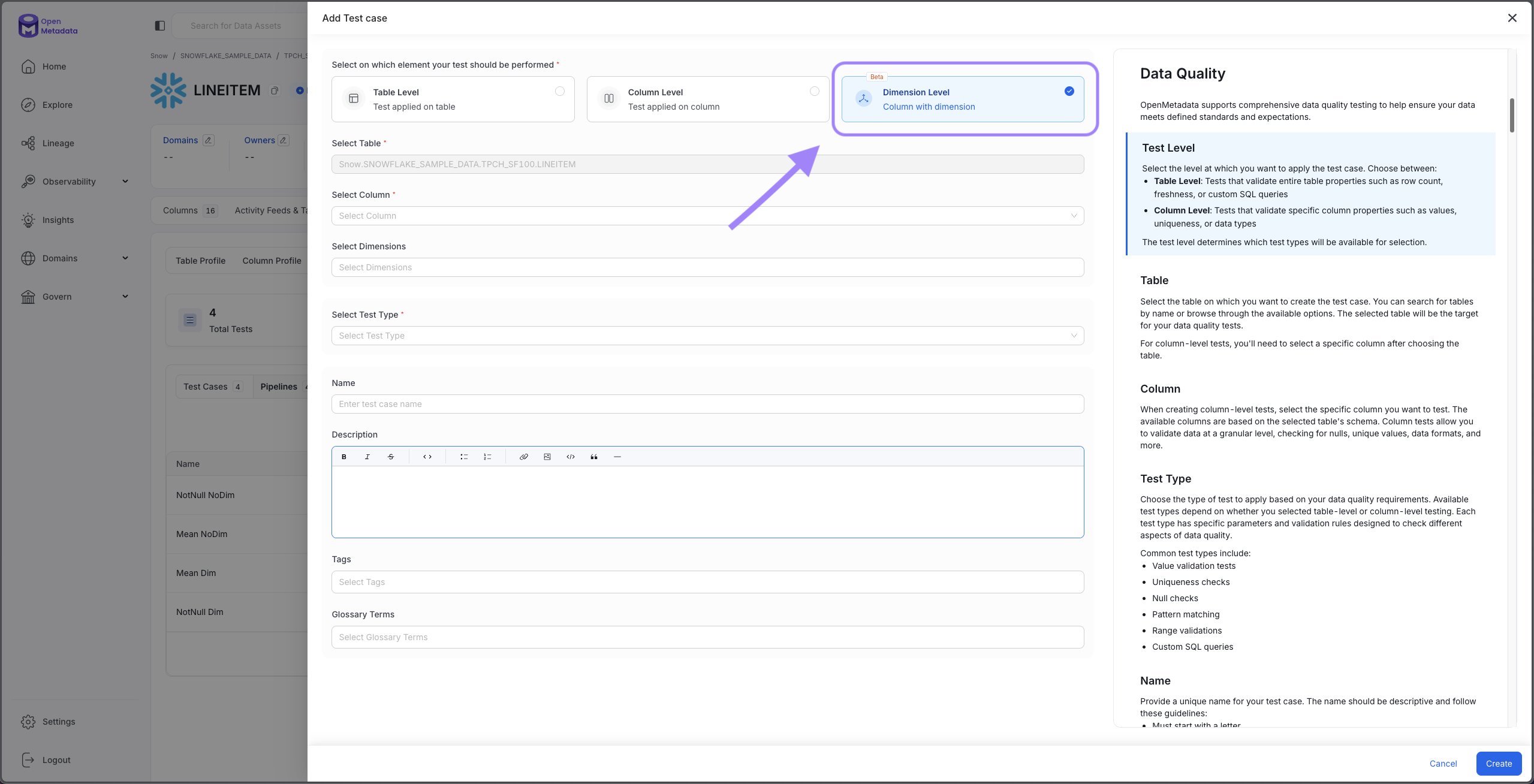This screenshot has height=784, width=1534.
Task: Add a blockquote in the description
Action: (x=594, y=457)
